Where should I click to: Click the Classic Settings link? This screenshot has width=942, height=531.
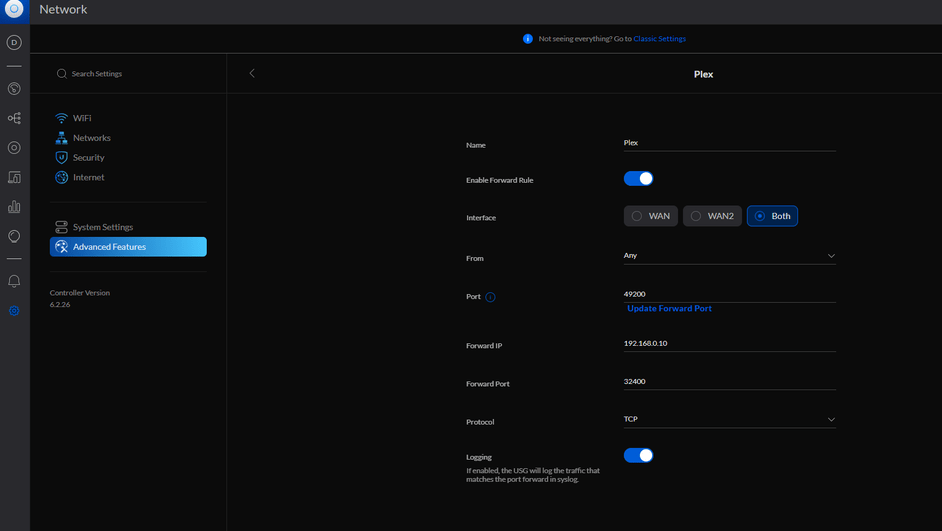pyautogui.click(x=659, y=38)
